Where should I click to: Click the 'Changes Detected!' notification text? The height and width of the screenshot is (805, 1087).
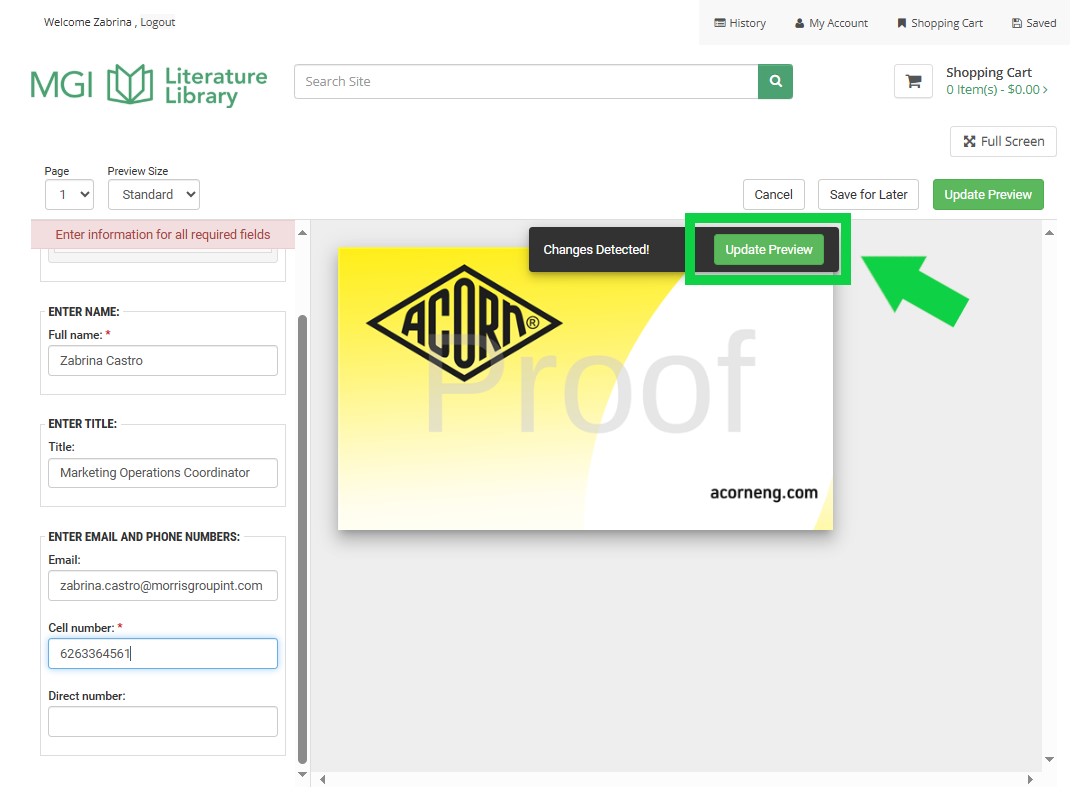596,250
